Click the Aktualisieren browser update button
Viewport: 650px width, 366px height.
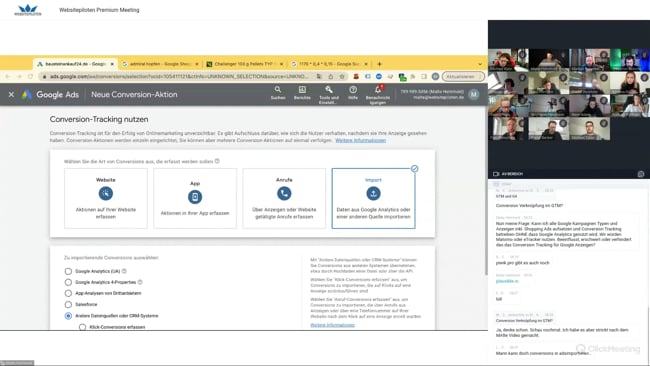point(463,76)
